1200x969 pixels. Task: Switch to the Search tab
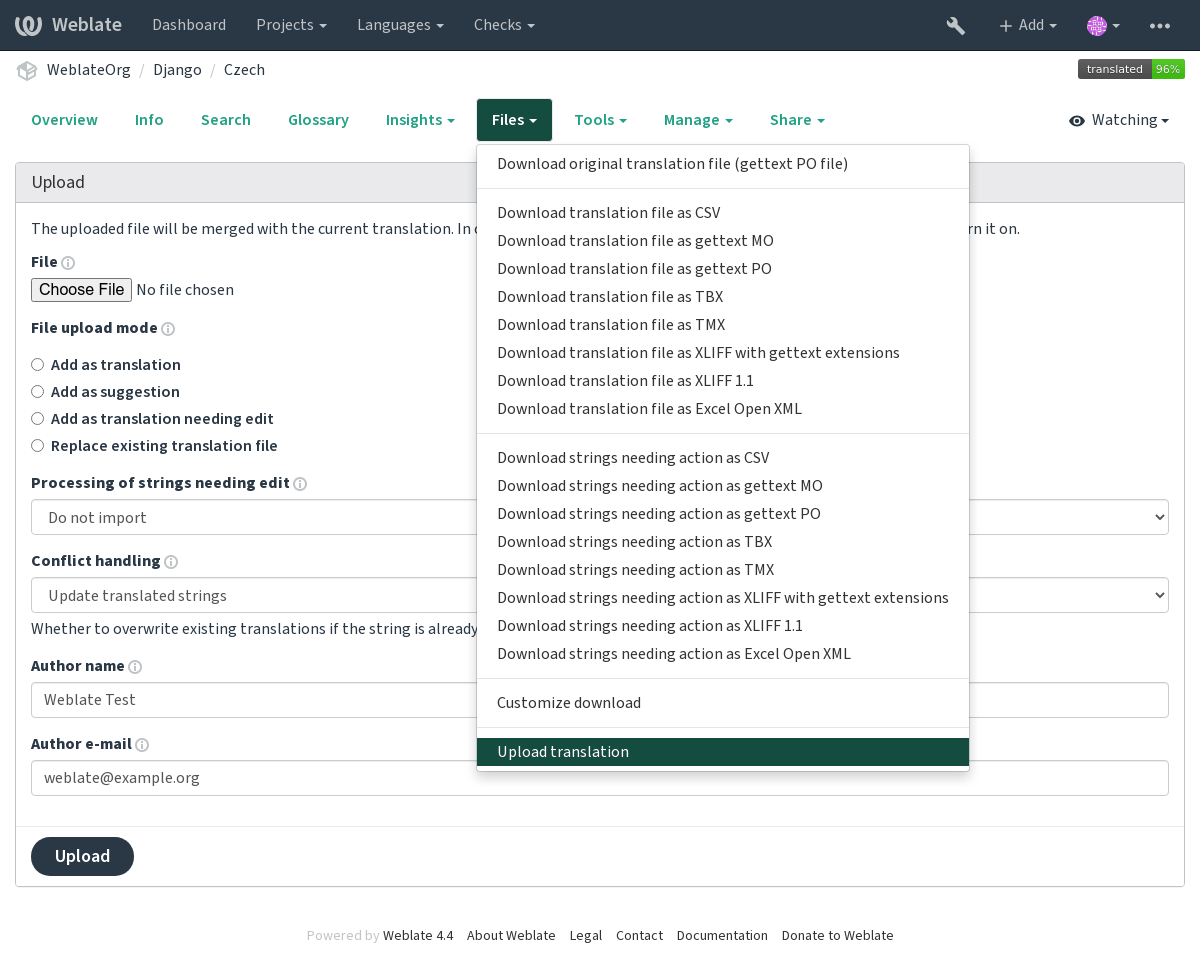coord(226,120)
